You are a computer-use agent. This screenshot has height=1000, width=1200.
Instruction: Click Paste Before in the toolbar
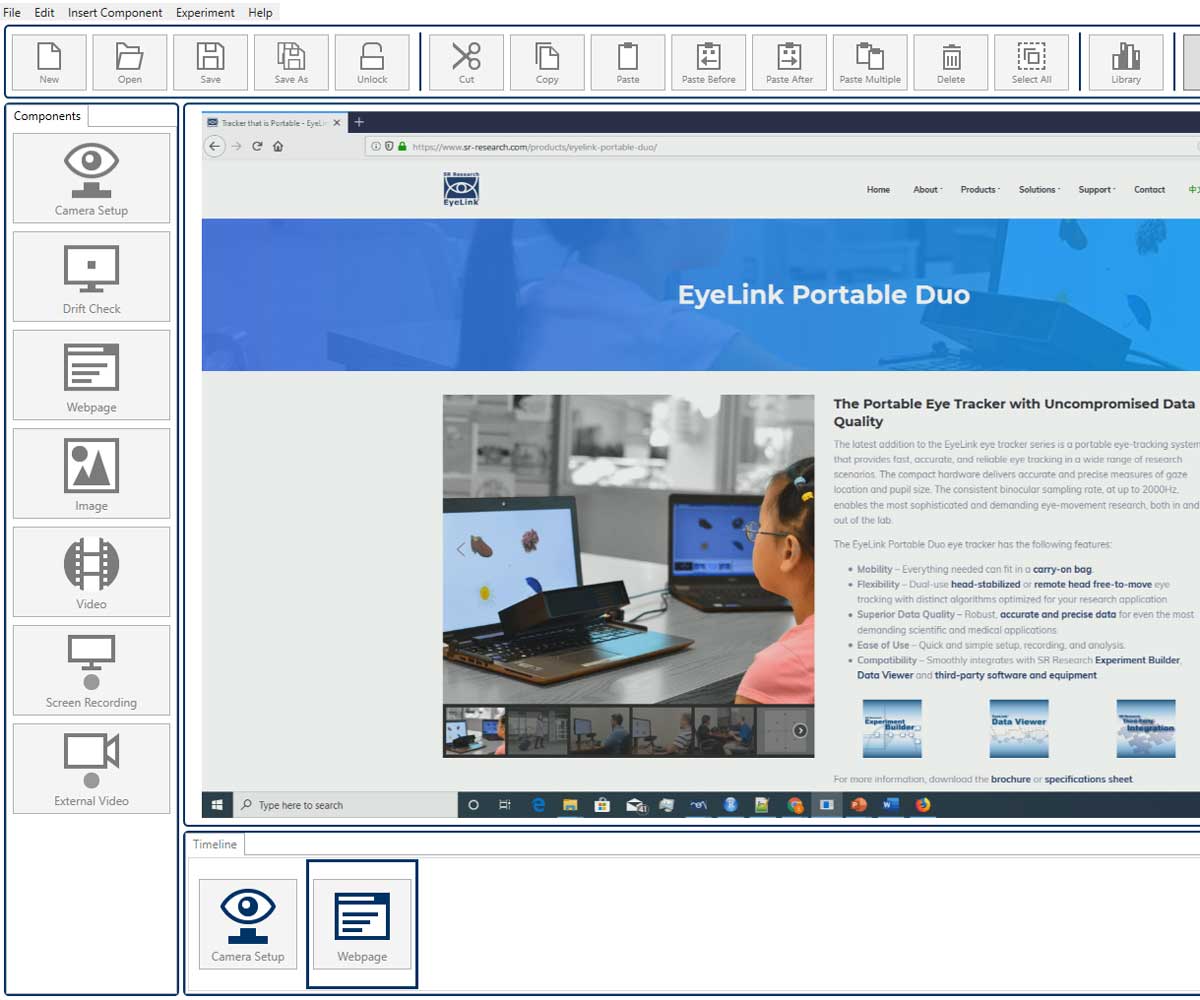[x=708, y=63]
